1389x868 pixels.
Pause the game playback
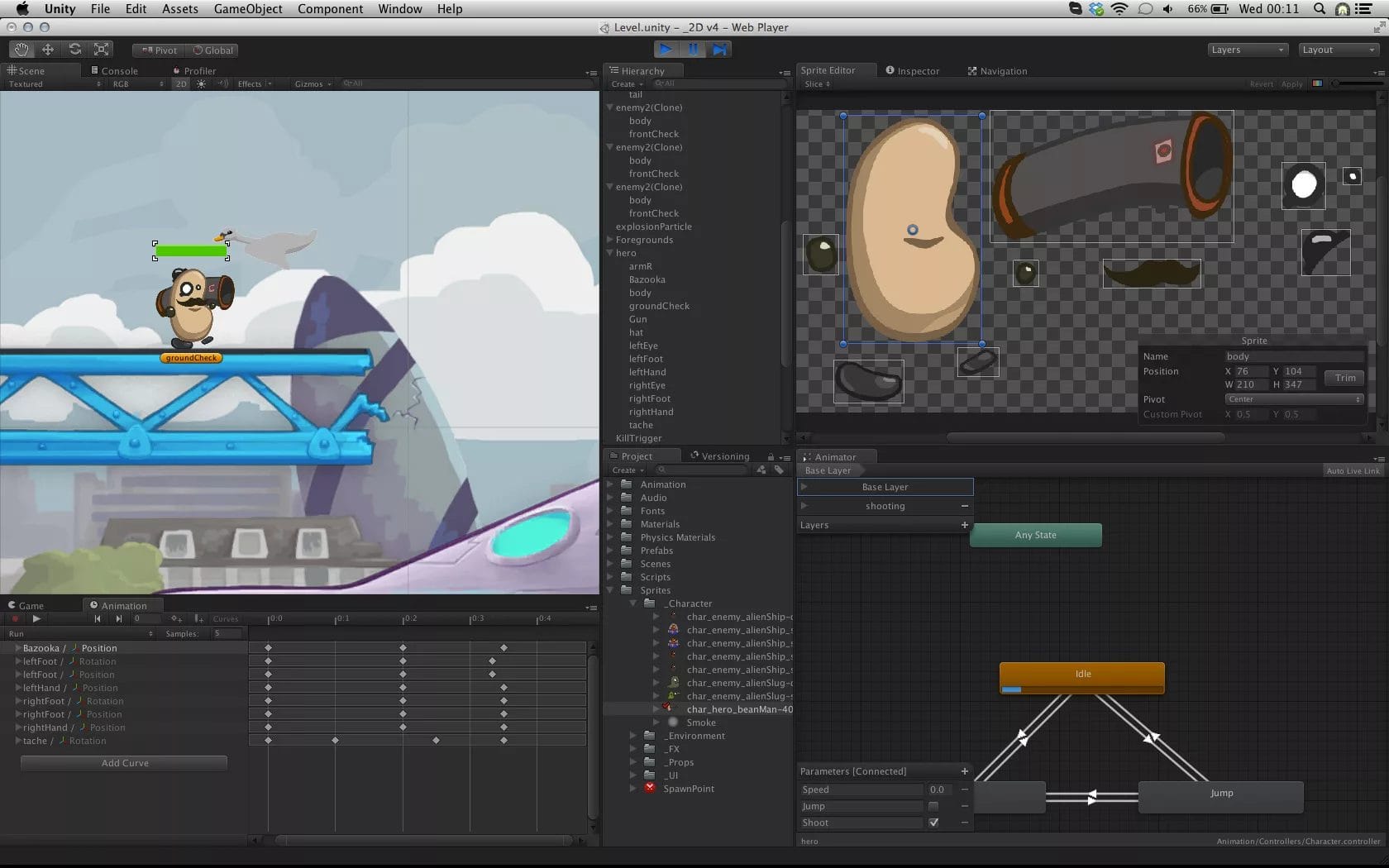click(692, 49)
